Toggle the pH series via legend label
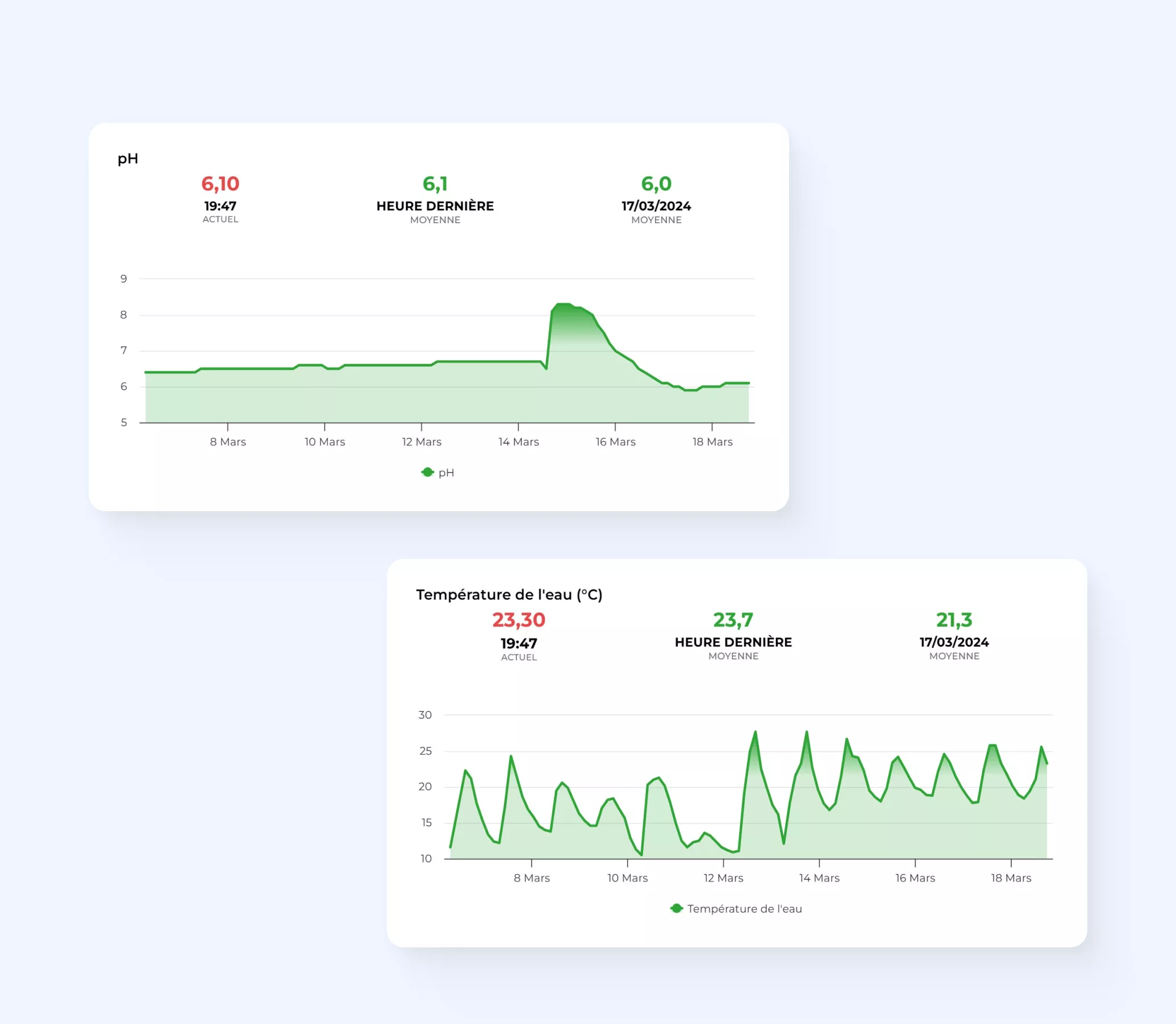1176x1024 pixels. pyautogui.click(x=446, y=473)
